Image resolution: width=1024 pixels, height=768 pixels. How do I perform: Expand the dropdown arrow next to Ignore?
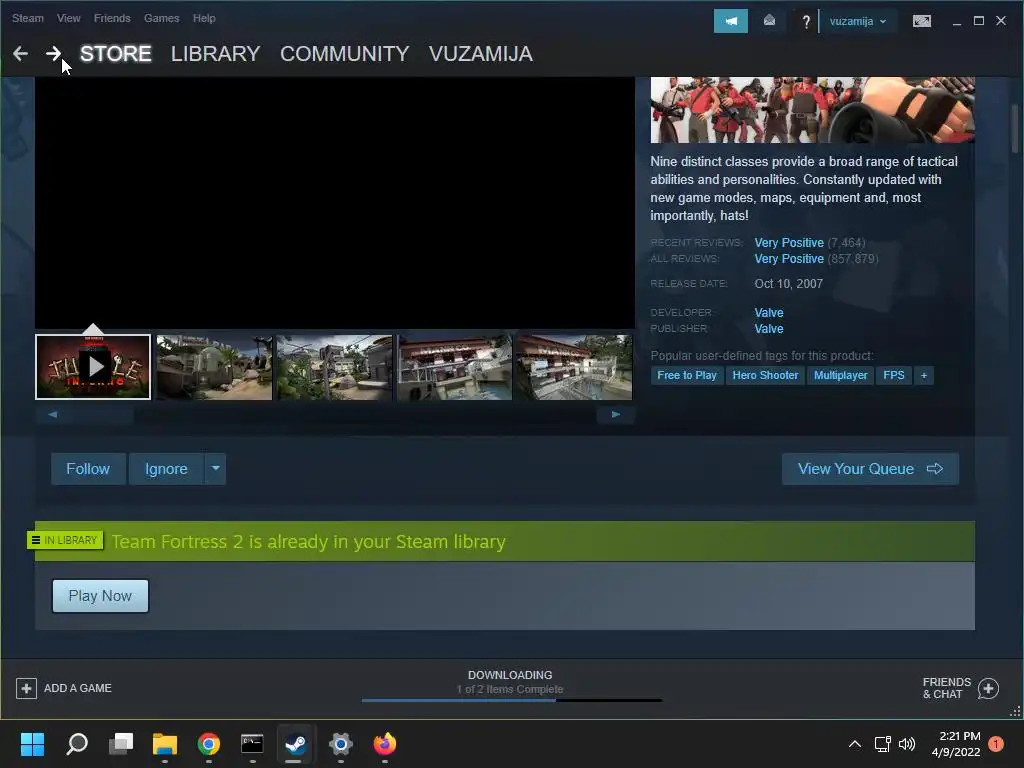pyautogui.click(x=216, y=469)
